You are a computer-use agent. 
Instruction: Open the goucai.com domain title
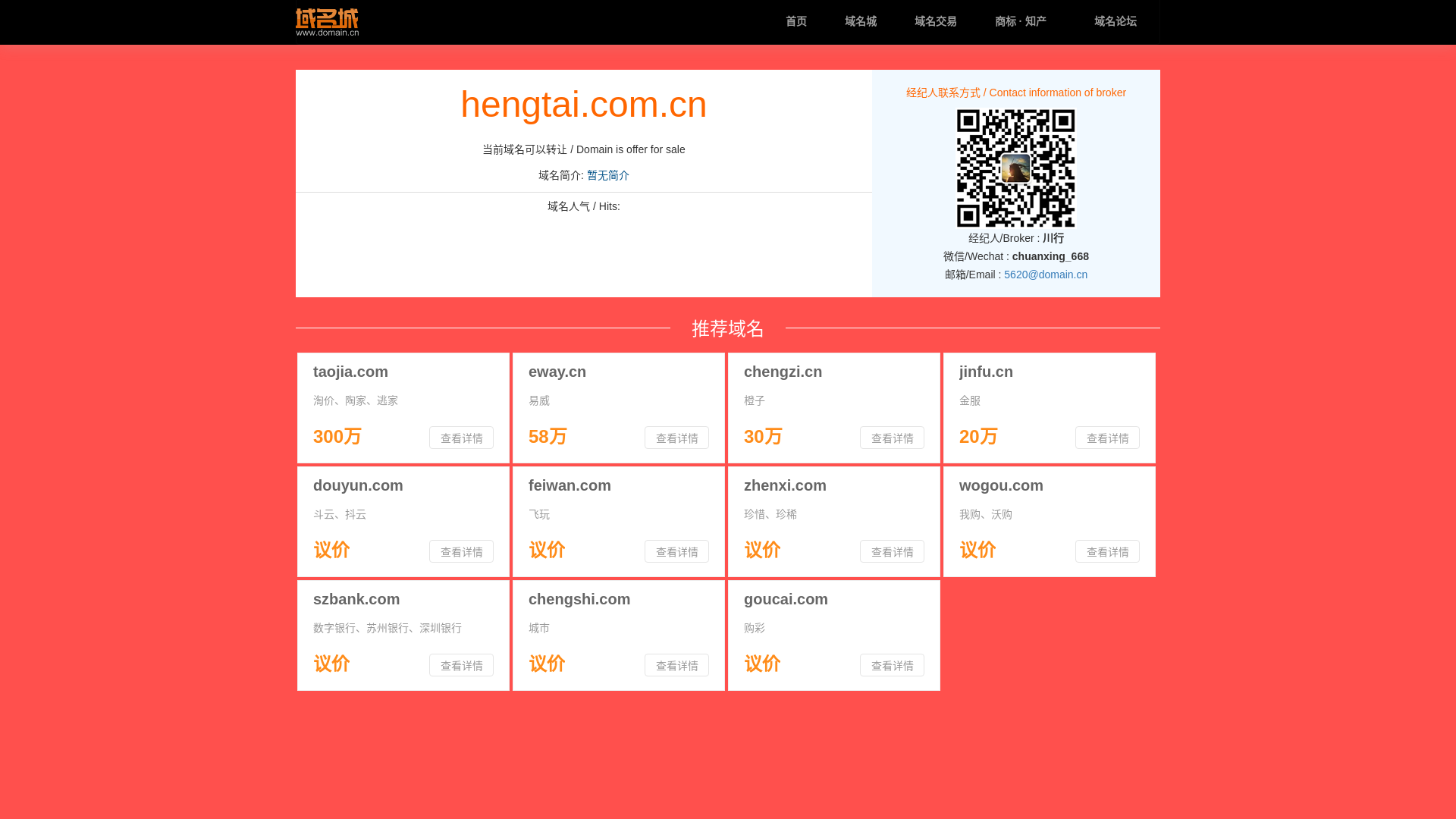(x=786, y=599)
